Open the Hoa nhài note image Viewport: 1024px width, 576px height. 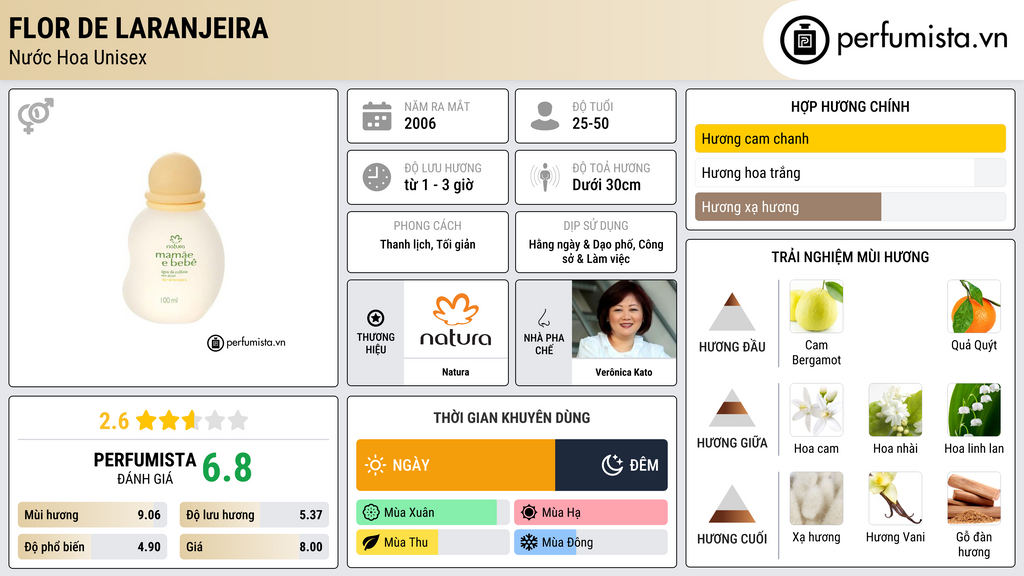[x=895, y=410]
